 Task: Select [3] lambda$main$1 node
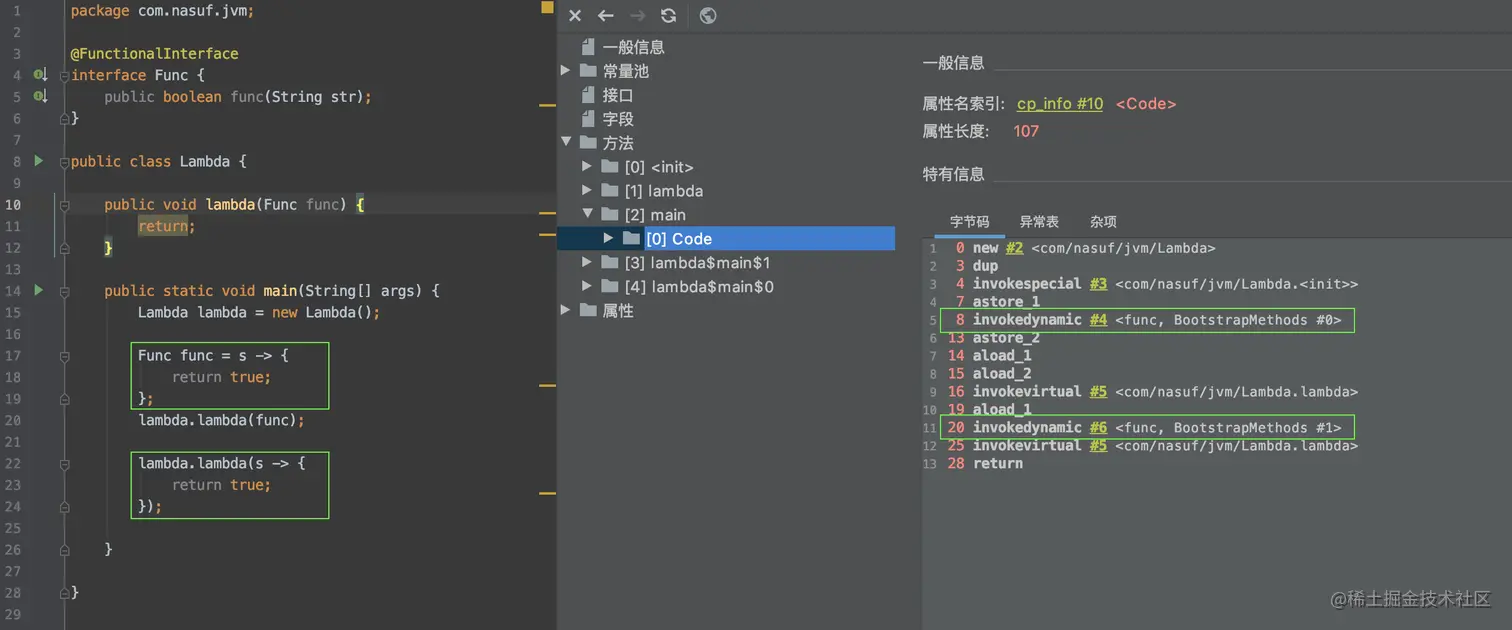tap(697, 263)
